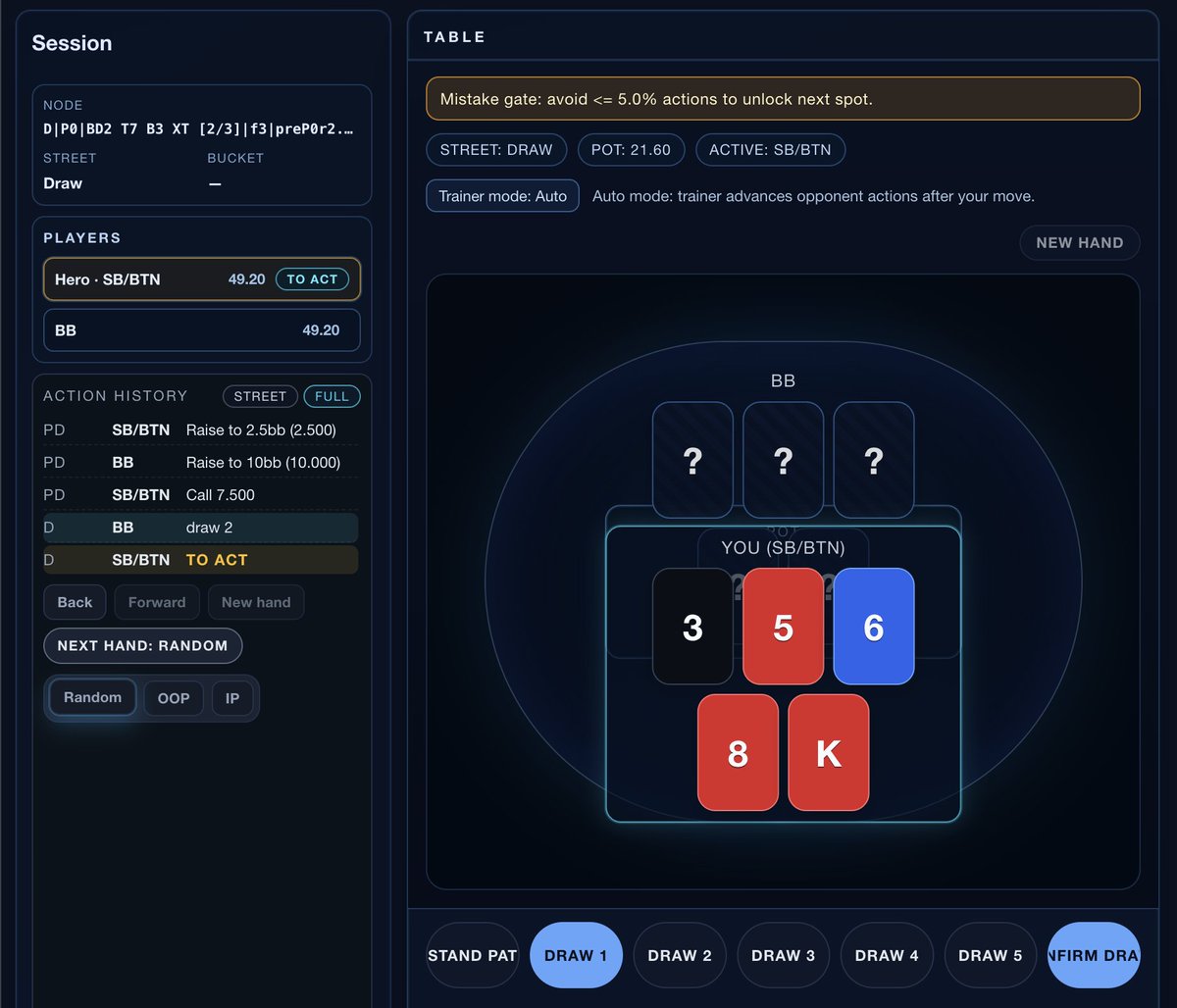
Task: Select the Hero SB/BTN player row
Action: 202,279
